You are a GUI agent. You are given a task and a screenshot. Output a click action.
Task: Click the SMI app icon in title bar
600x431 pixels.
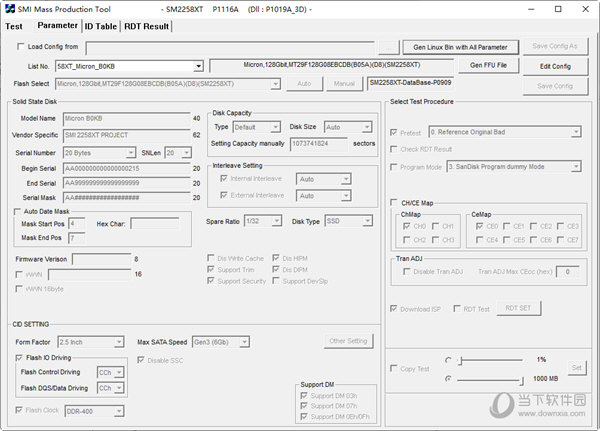coord(8,8)
